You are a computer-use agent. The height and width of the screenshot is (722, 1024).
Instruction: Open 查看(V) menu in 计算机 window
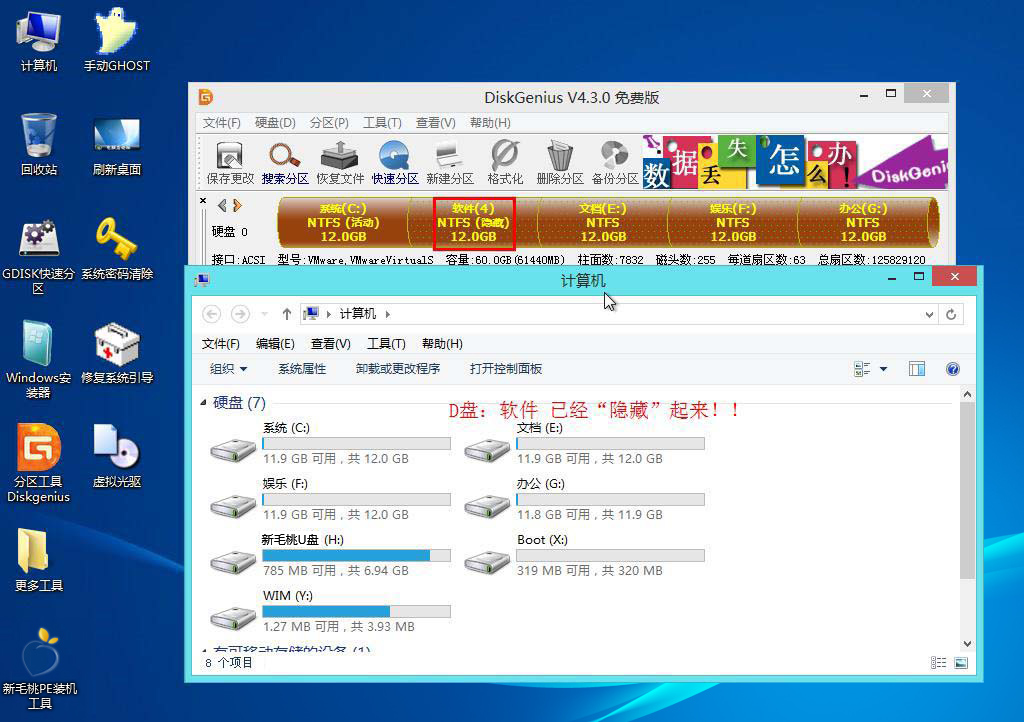coord(330,344)
